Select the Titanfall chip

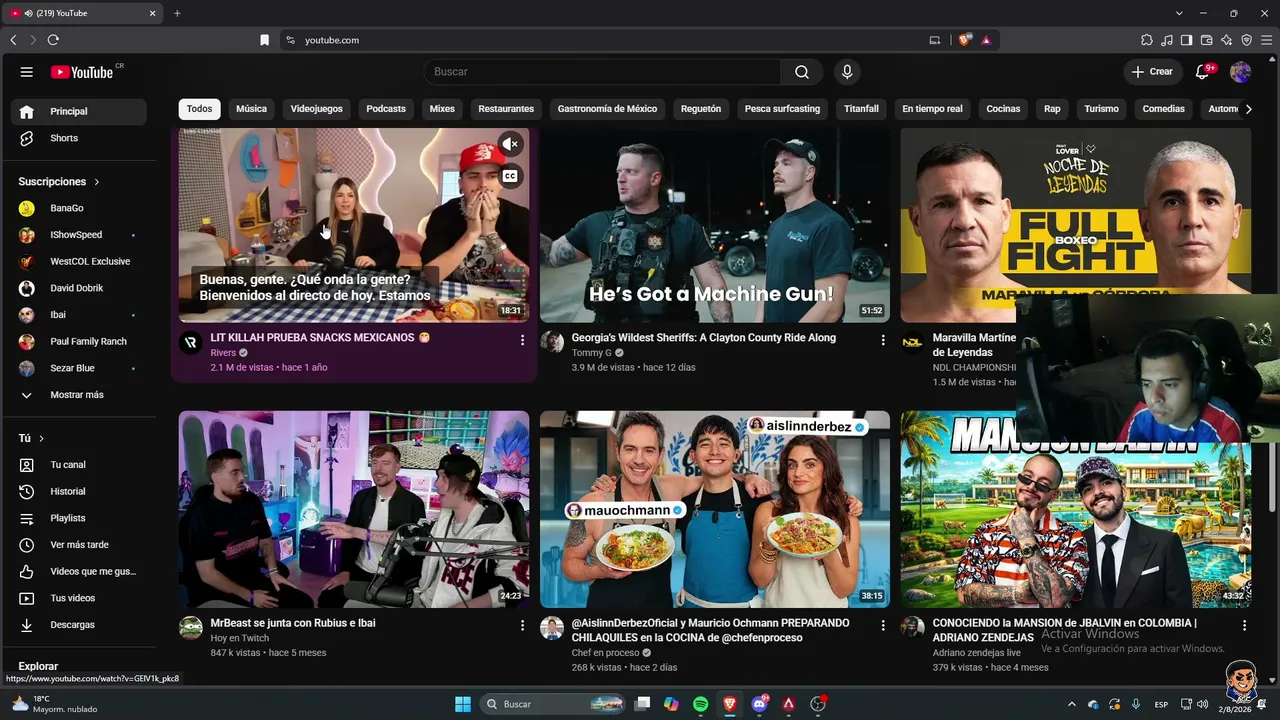(x=861, y=109)
